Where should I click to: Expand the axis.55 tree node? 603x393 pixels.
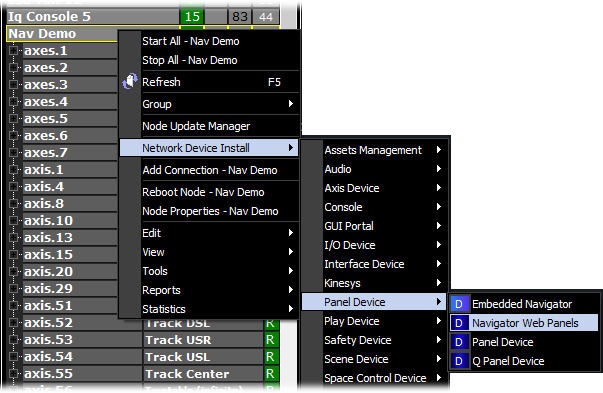13,373
